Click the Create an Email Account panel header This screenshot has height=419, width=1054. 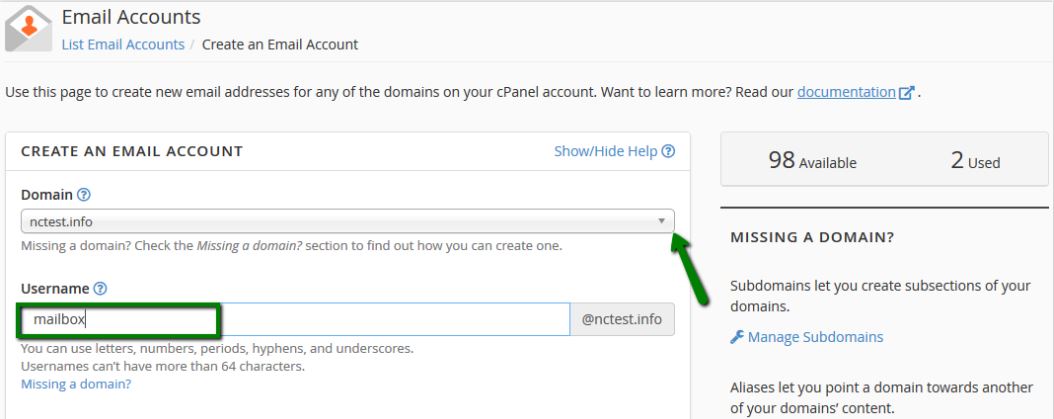(x=132, y=152)
